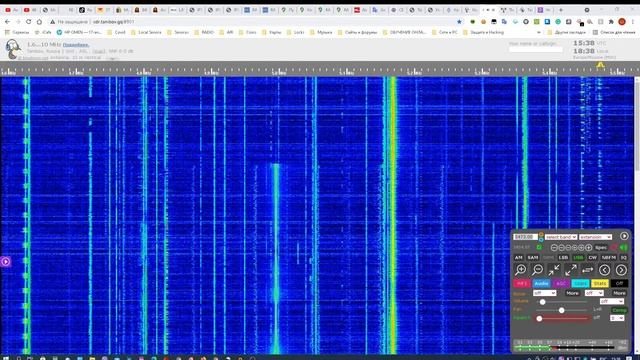Open the squelch tail dropdown
Viewport: 640px width, 360px height.
pos(617,318)
